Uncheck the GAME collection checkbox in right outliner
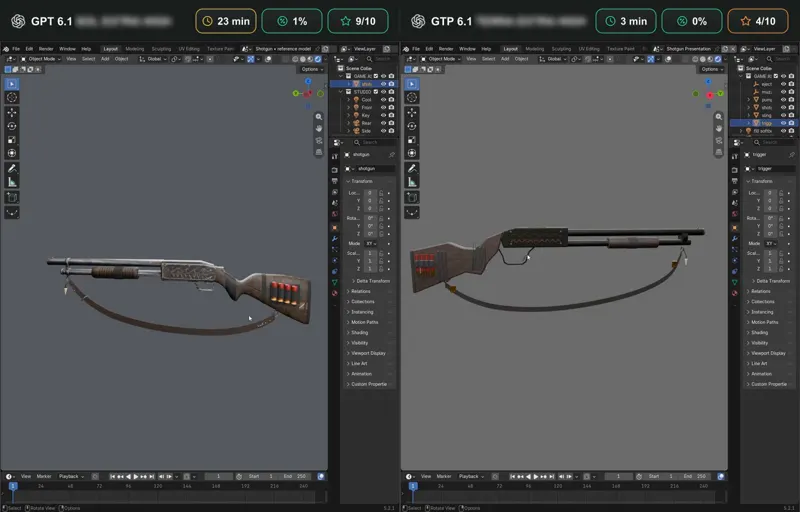 776,76
